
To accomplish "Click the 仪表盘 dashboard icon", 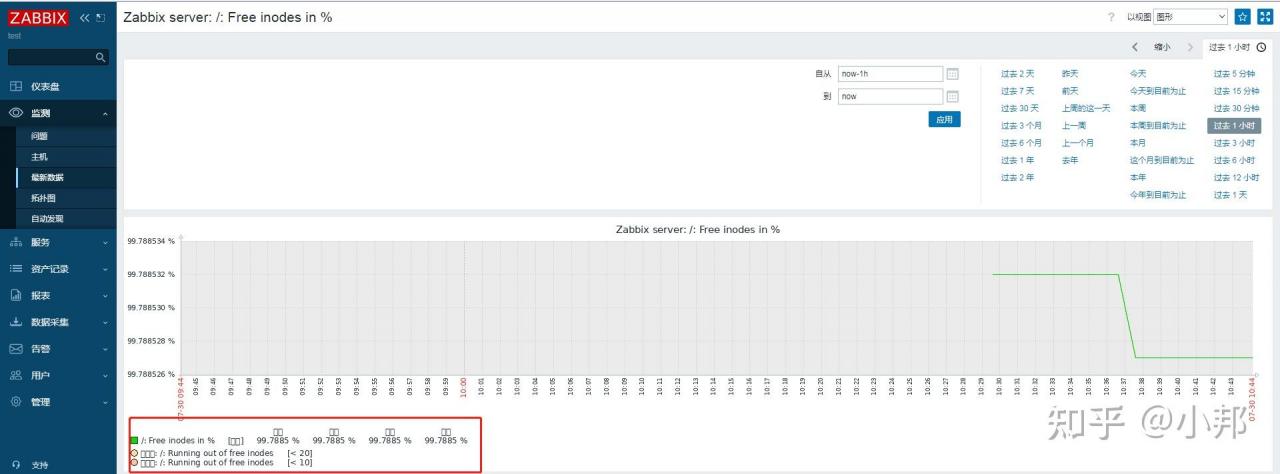I will pyautogui.click(x=16, y=87).
